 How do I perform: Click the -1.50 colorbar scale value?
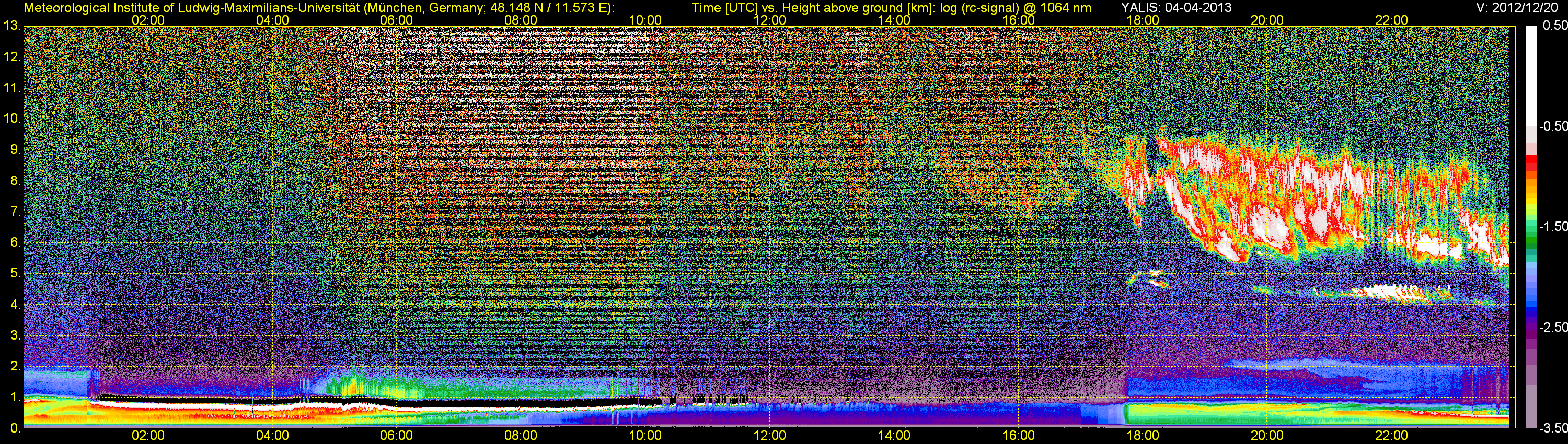click(x=1553, y=227)
